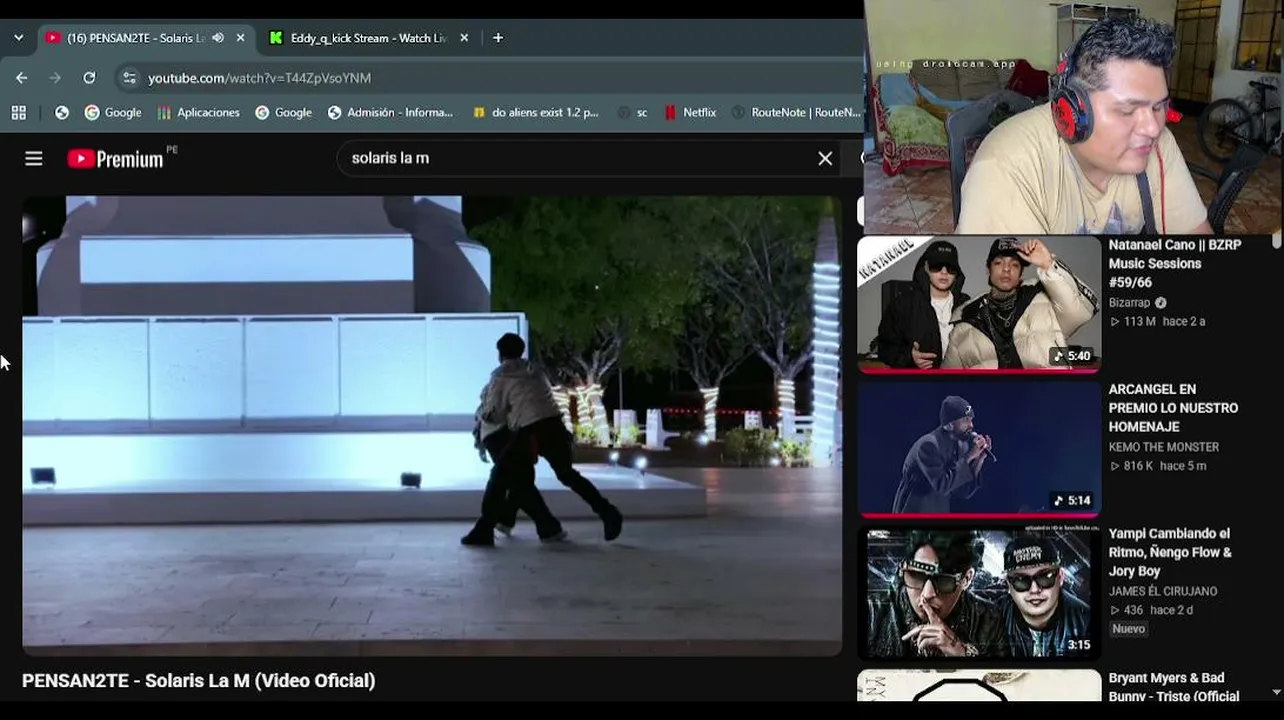Open the Admisión - Informa... bookmark
The image size is (1284, 720).
point(390,113)
